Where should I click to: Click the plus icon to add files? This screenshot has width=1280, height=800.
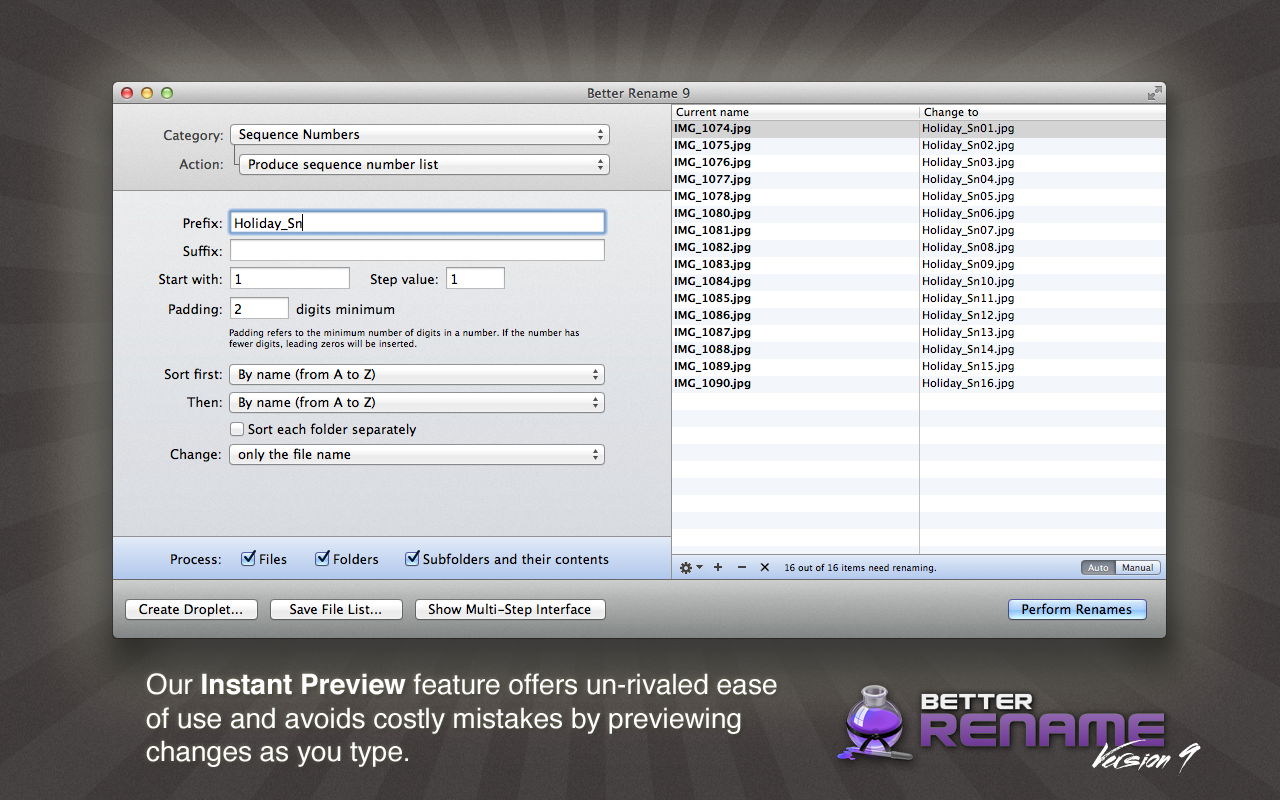718,567
